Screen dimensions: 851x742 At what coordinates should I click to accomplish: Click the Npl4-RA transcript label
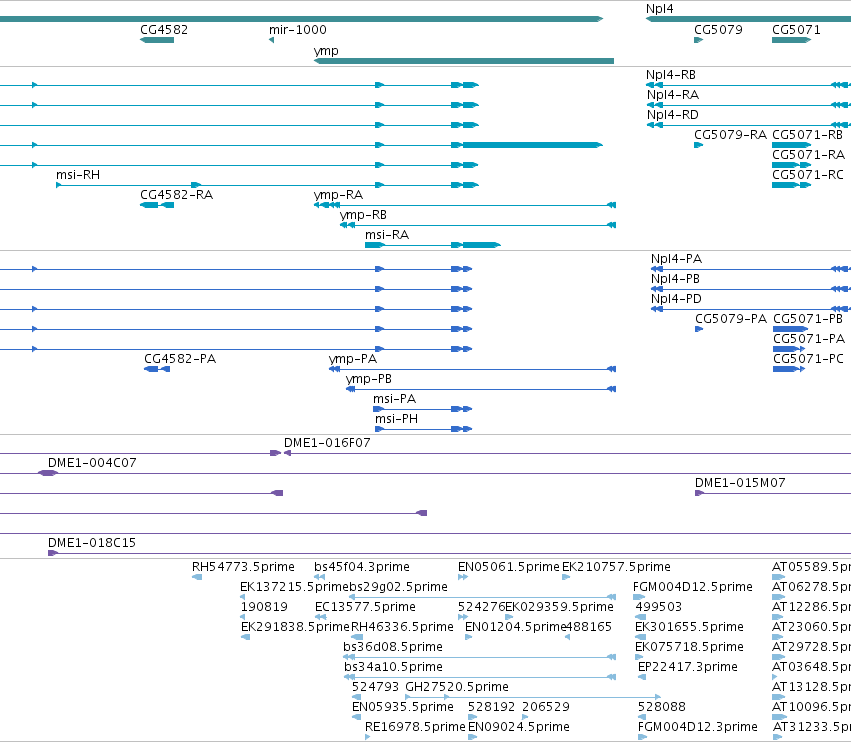[672, 95]
